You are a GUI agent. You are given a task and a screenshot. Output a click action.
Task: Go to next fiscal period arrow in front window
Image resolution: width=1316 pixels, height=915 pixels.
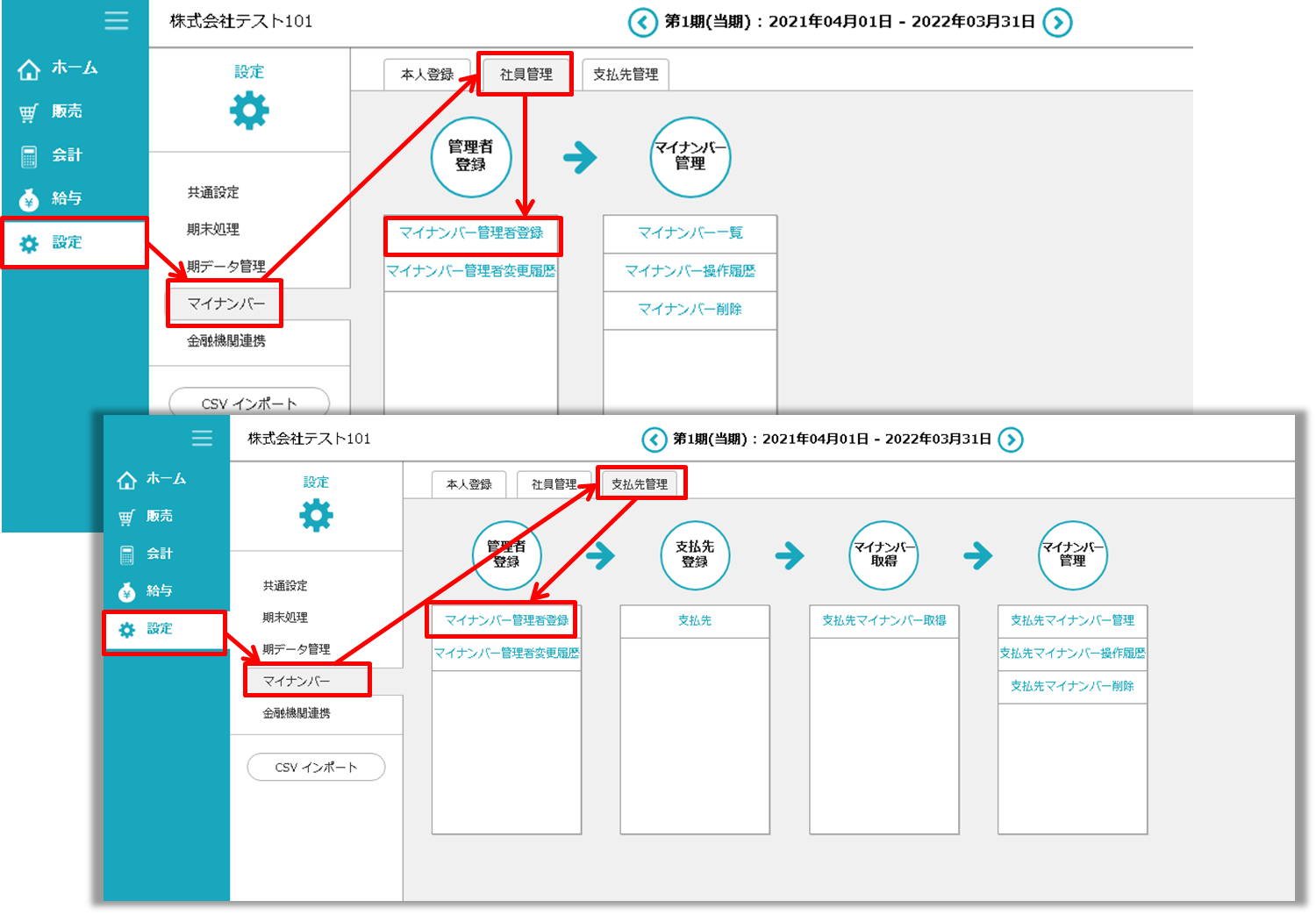[x=1011, y=439]
